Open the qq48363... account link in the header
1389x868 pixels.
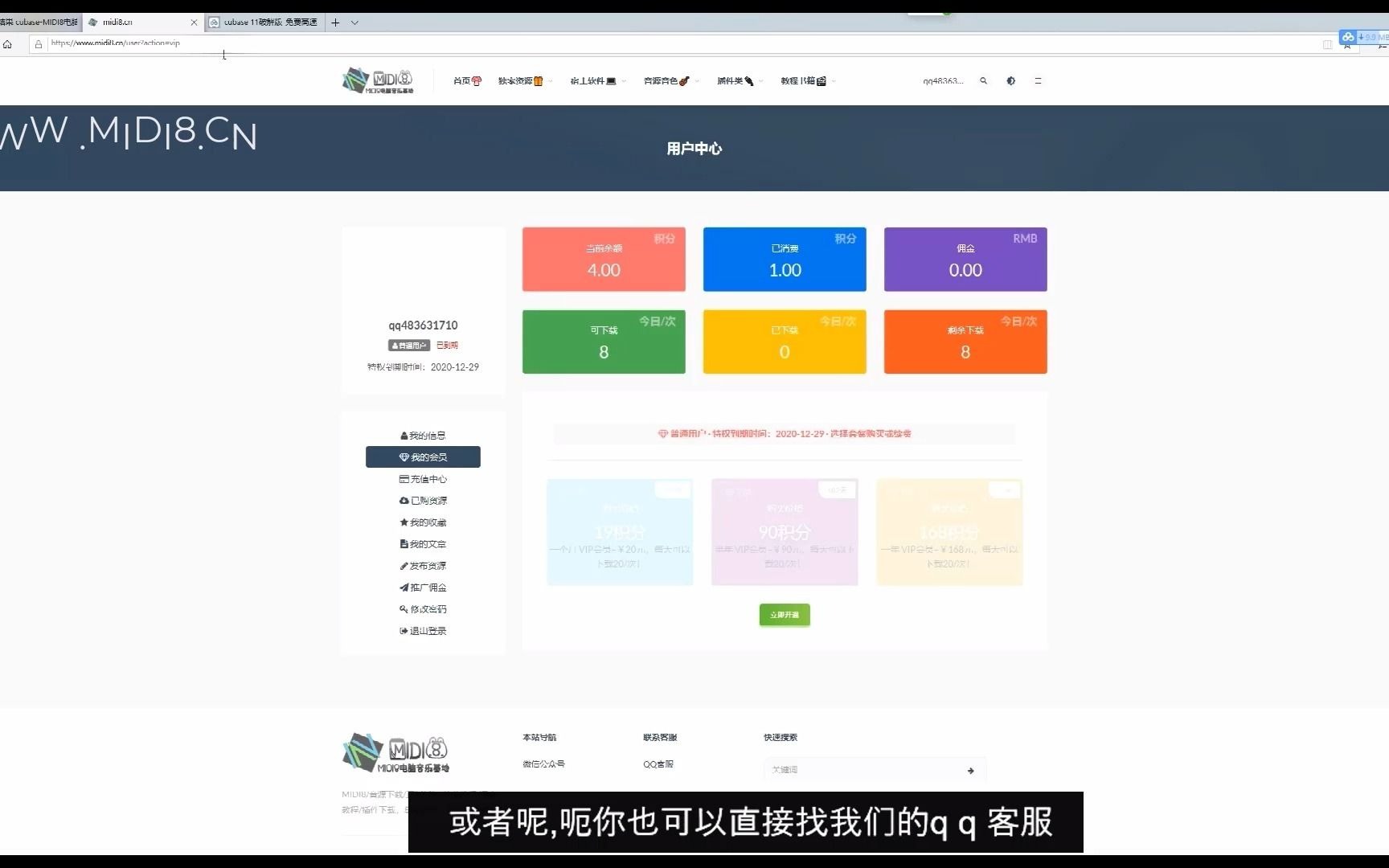[943, 81]
